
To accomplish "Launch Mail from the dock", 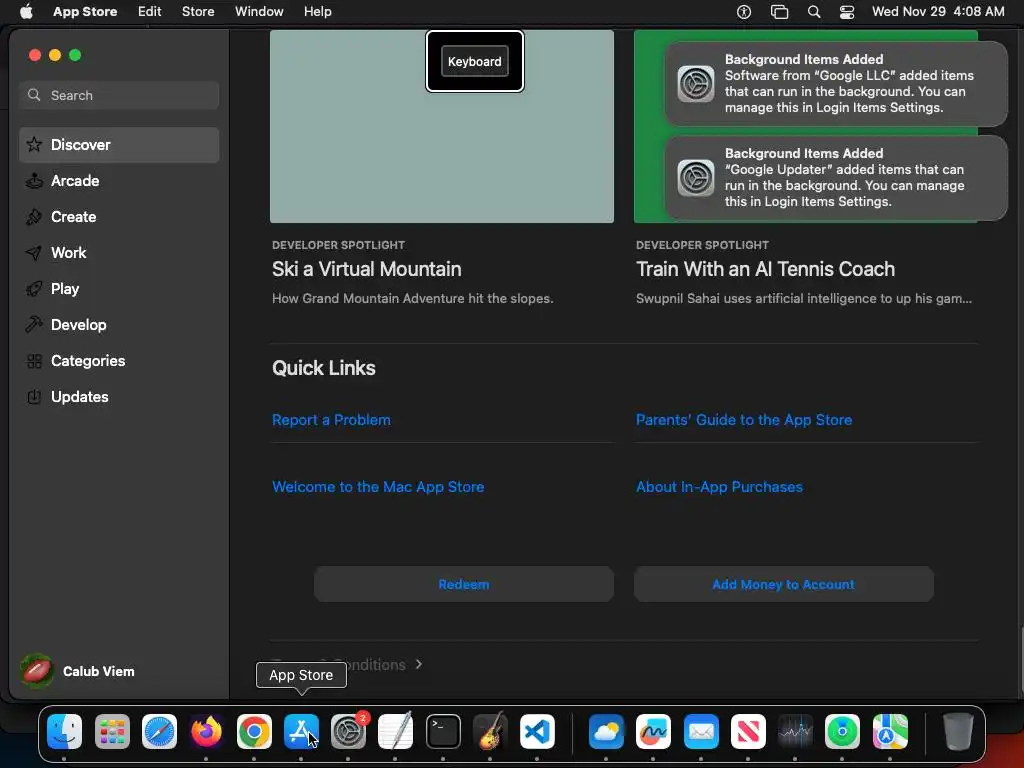I will (x=701, y=731).
